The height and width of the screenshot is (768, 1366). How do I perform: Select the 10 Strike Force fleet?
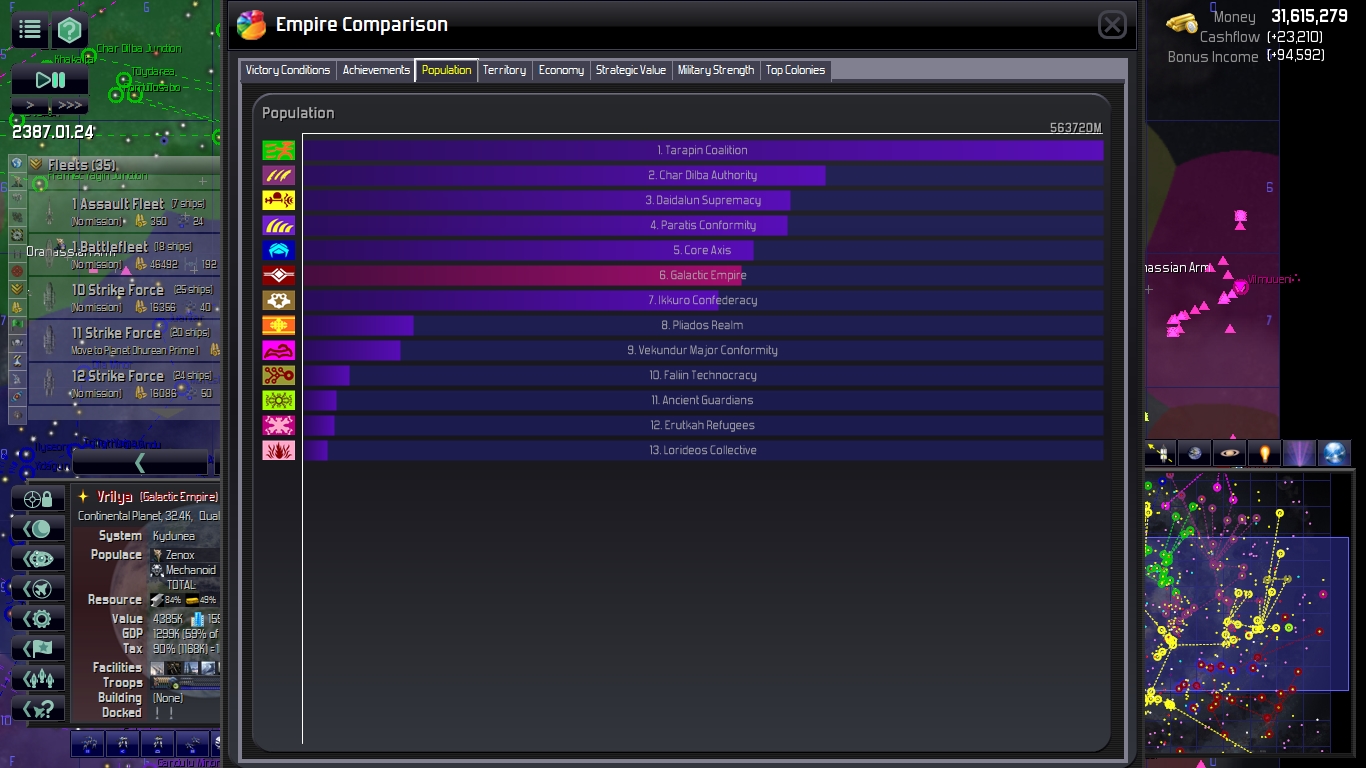pos(124,297)
